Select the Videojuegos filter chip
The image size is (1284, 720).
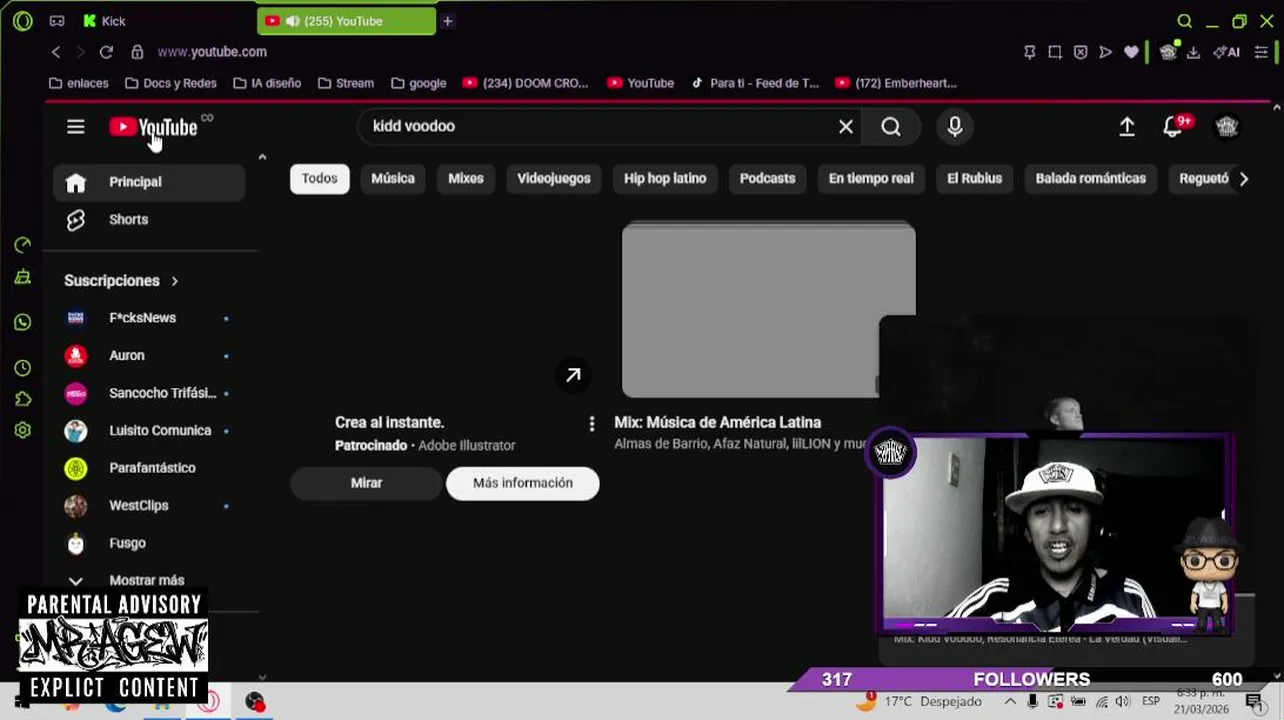pyautogui.click(x=554, y=179)
